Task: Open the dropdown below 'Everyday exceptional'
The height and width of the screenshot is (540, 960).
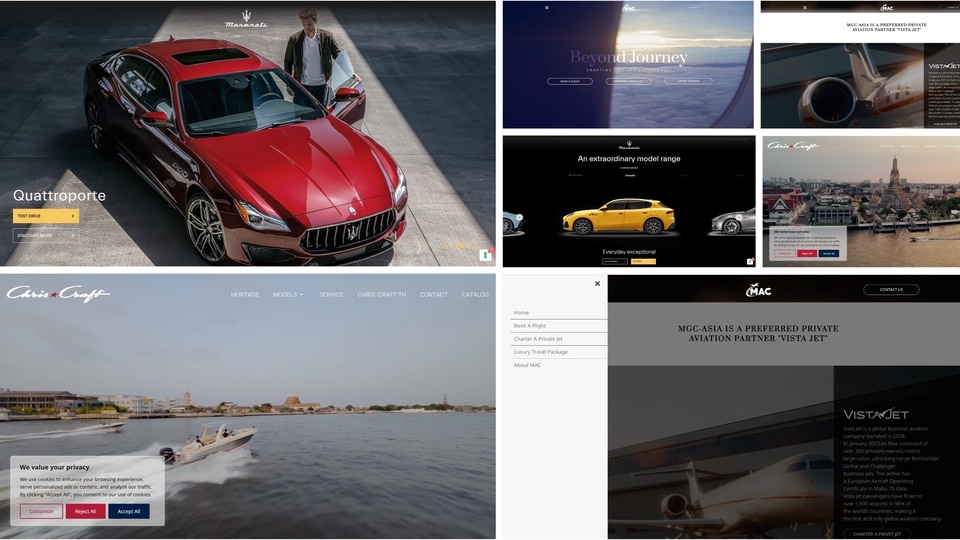Action: [615, 261]
